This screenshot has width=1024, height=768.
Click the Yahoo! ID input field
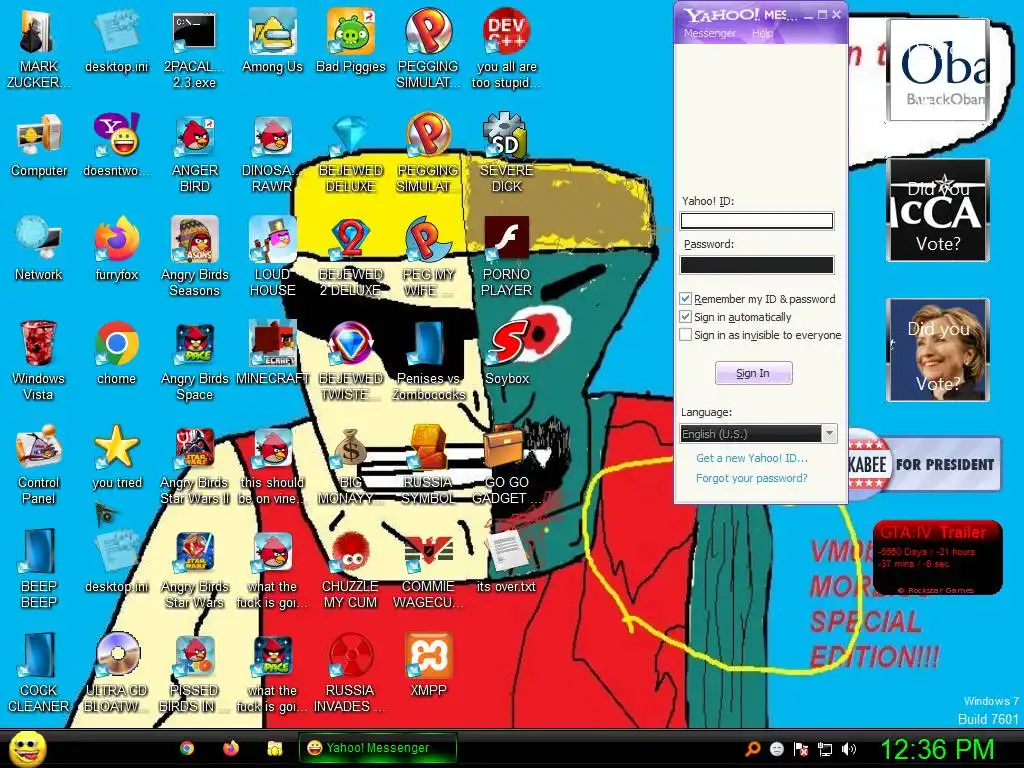click(757, 221)
